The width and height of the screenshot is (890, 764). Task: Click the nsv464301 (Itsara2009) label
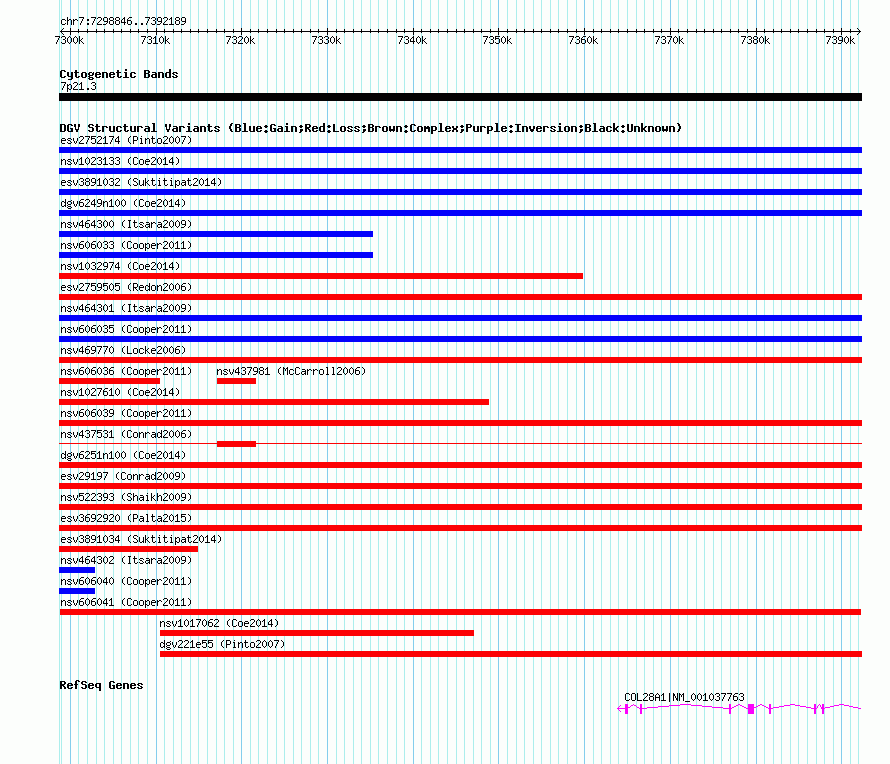tap(126, 308)
